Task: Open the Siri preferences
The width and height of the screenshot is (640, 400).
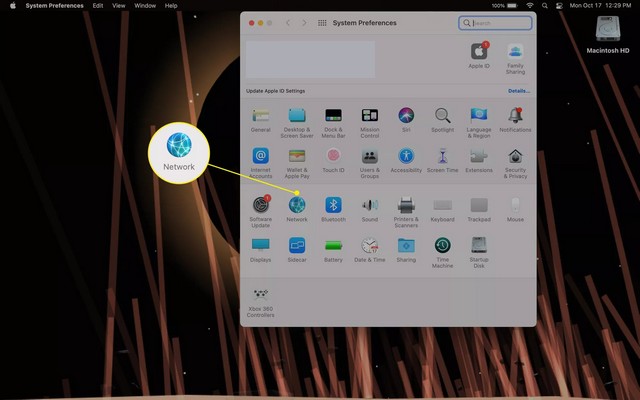Action: (406, 116)
